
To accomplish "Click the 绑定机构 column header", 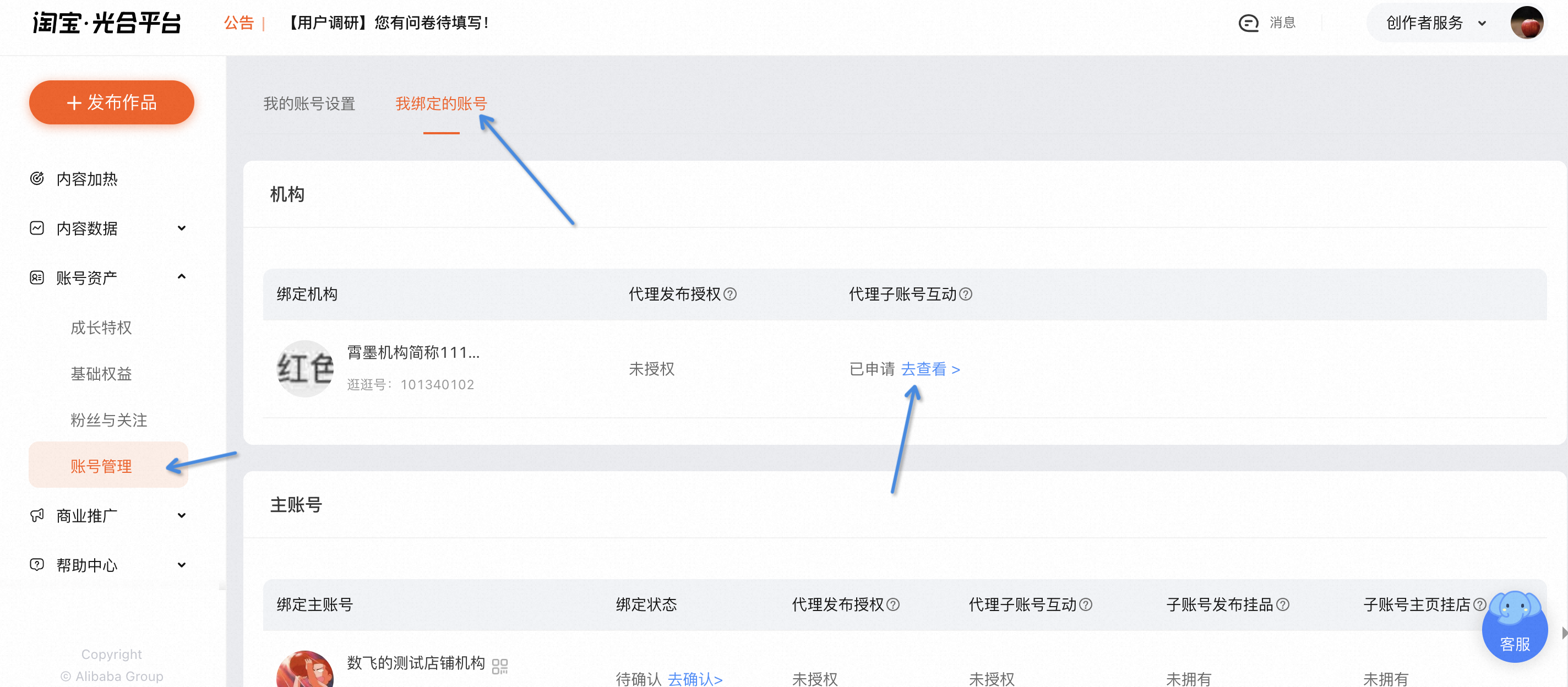I will [307, 295].
